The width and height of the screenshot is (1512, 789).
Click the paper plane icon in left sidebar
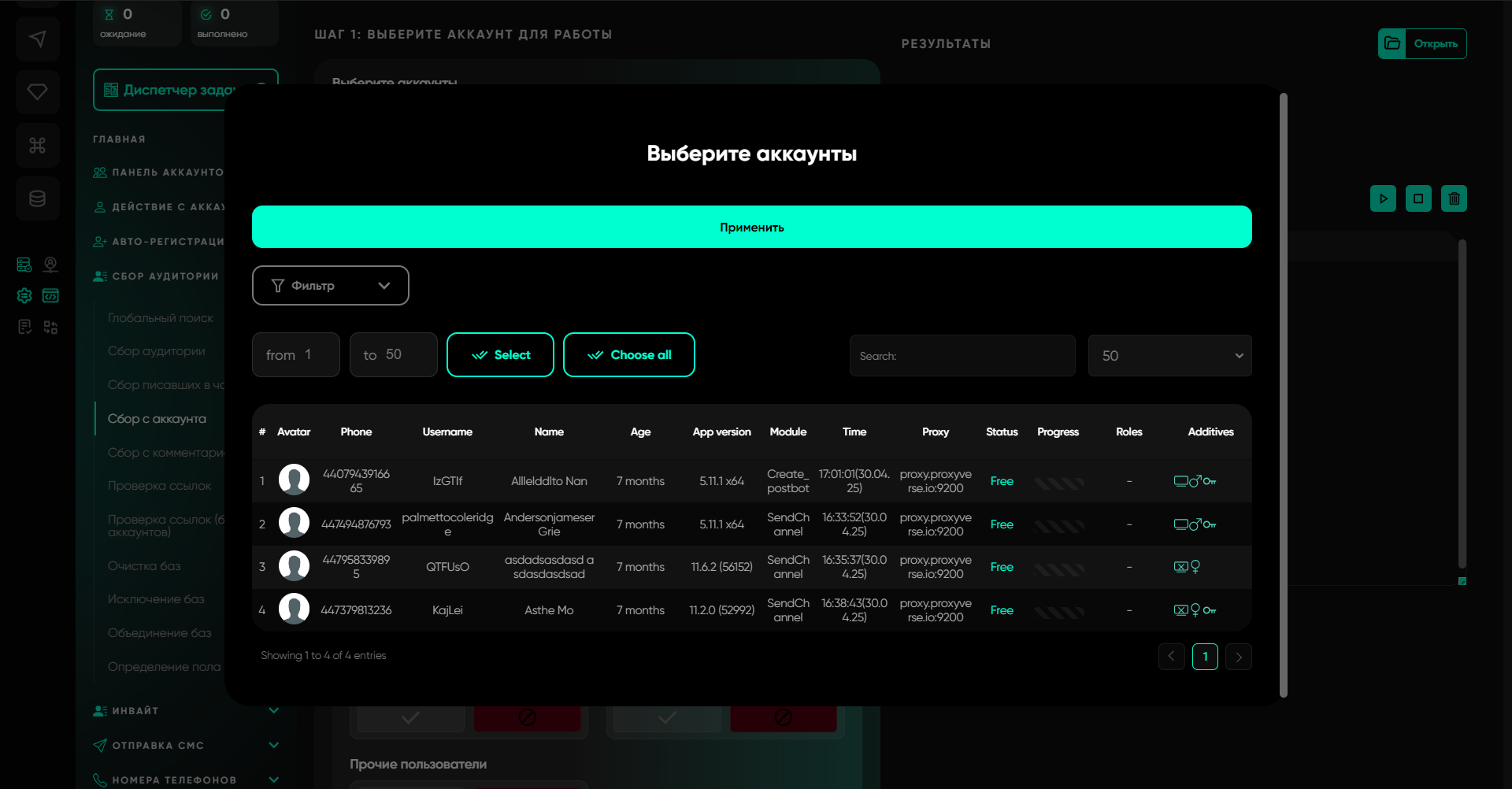click(x=37, y=39)
